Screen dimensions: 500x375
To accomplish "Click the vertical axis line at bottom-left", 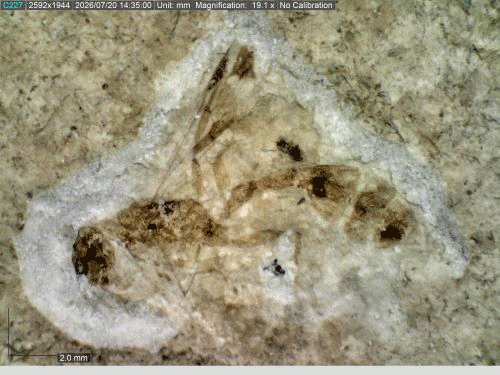I will (x=8, y=333).
